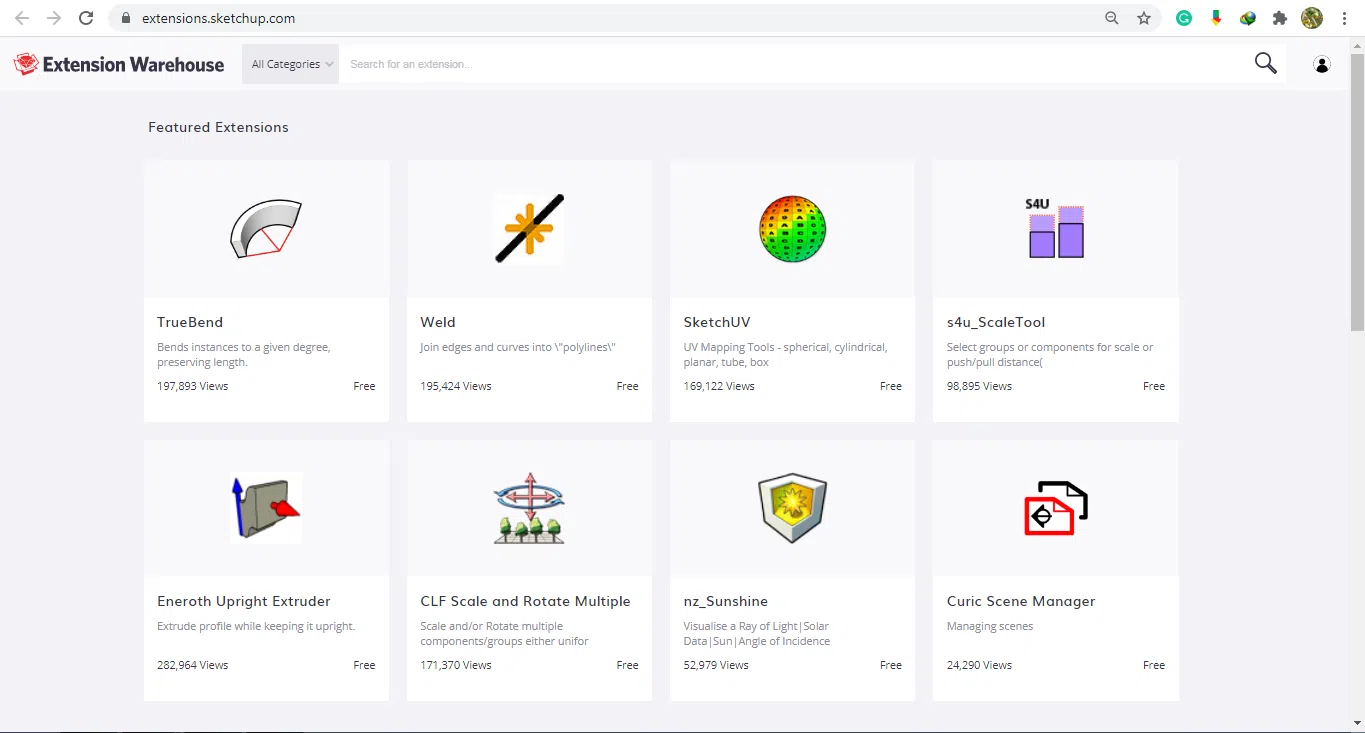Click the Extension Warehouse logo
1365x733 pixels.
click(x=119, y=65)
